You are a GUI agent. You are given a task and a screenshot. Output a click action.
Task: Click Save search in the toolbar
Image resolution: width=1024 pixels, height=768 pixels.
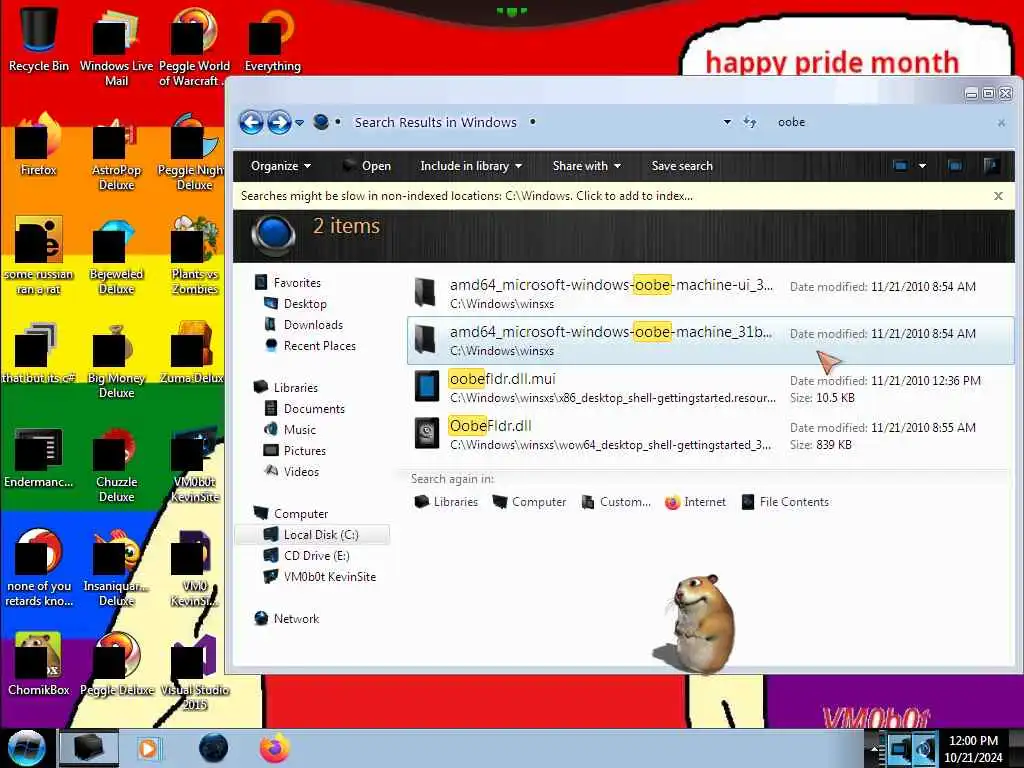pyautogui.click(x=682, y=166)
